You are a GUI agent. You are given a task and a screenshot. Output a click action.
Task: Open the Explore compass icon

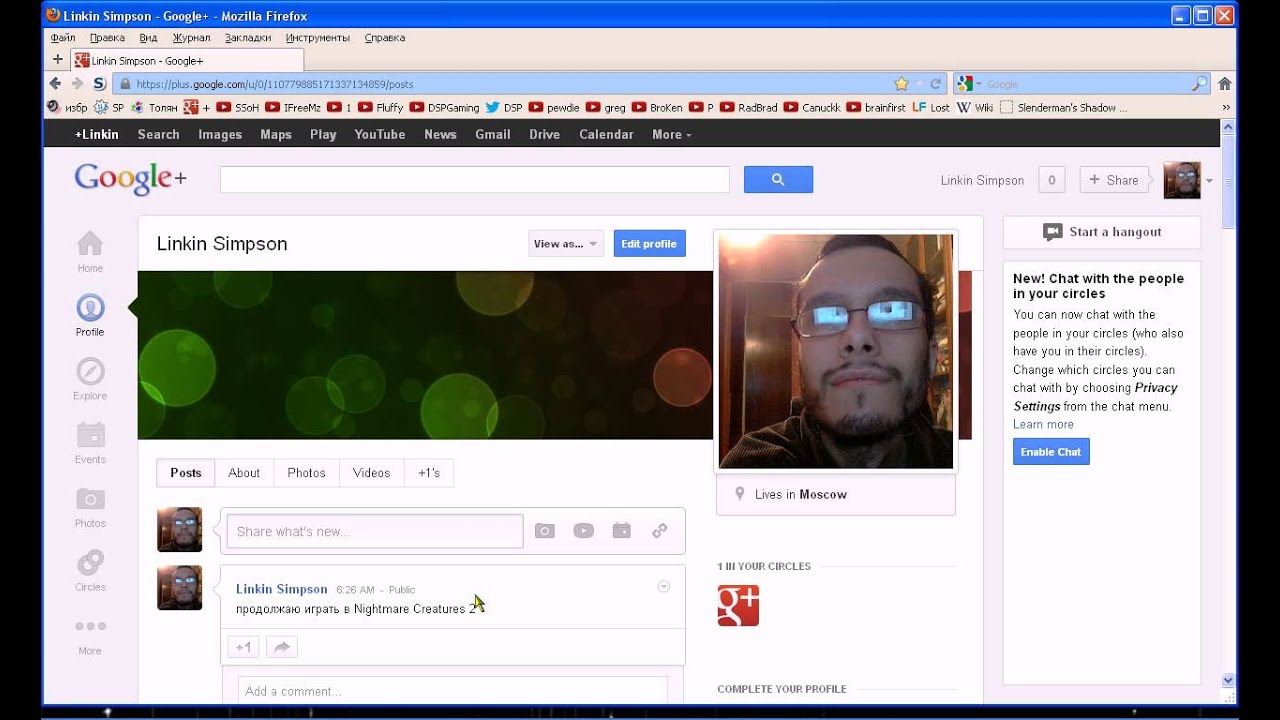pos(90,371)
